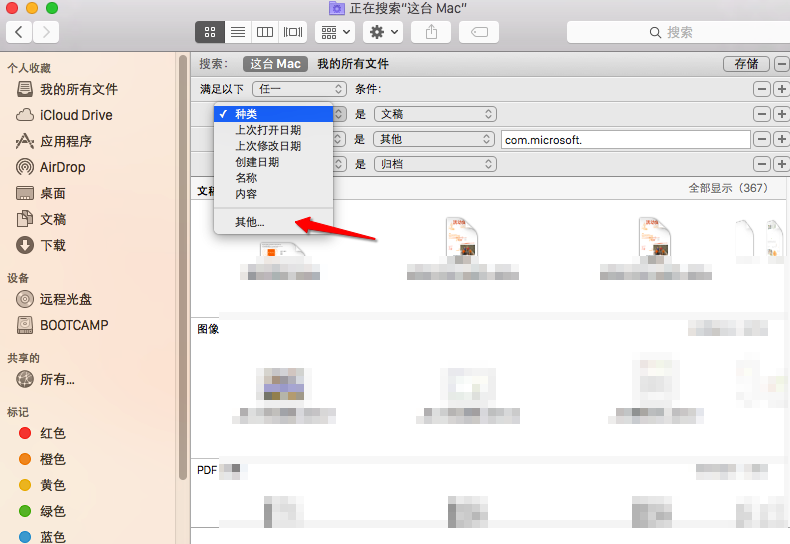Choose 内容 in the attribute menu

pos(273,194)
